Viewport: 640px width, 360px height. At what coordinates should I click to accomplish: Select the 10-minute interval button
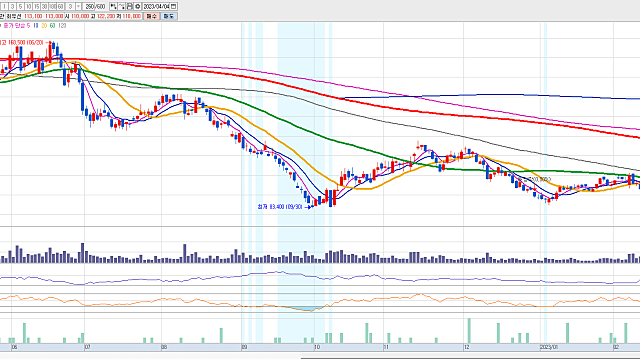click(x=28, y=7)
